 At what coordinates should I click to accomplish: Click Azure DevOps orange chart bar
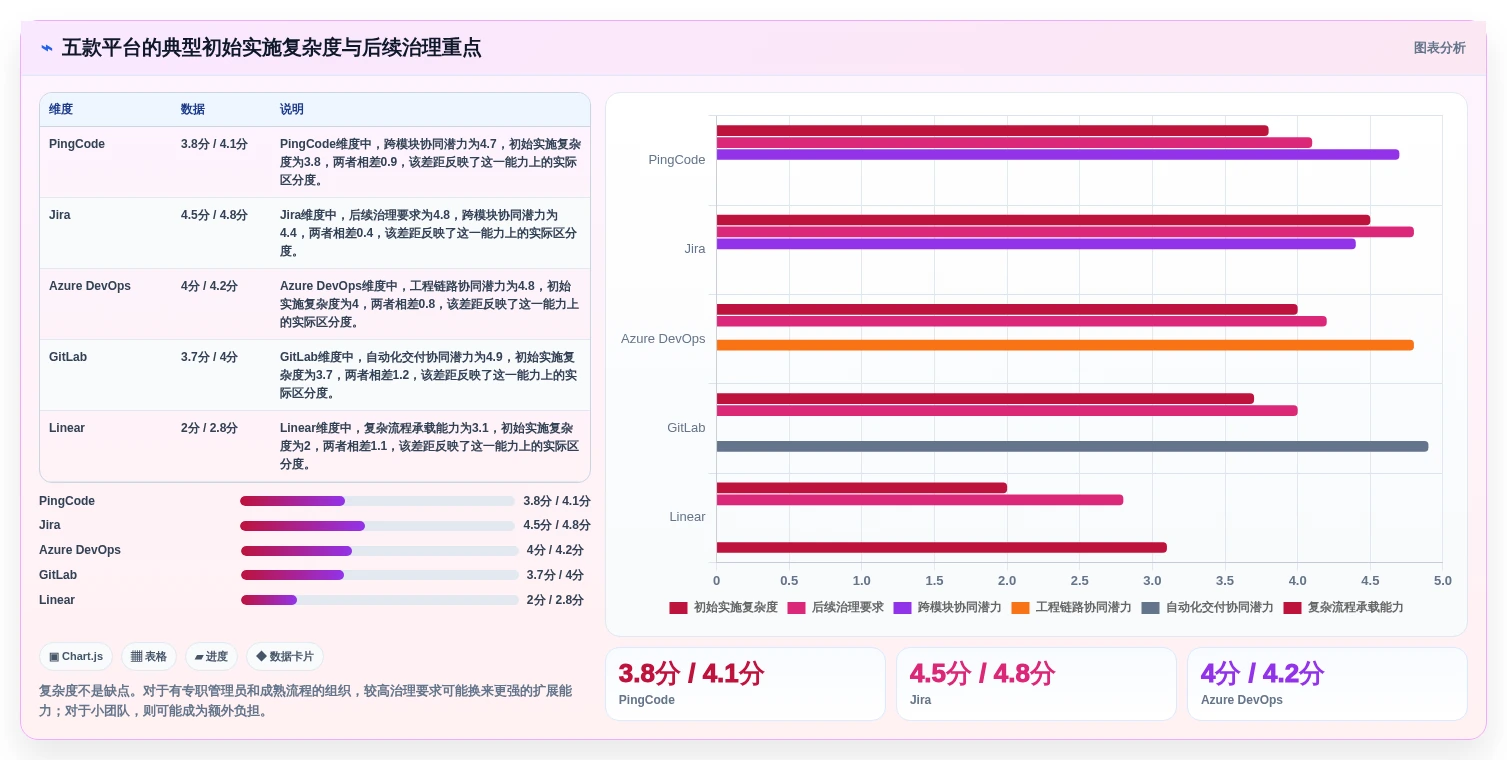1065,345
